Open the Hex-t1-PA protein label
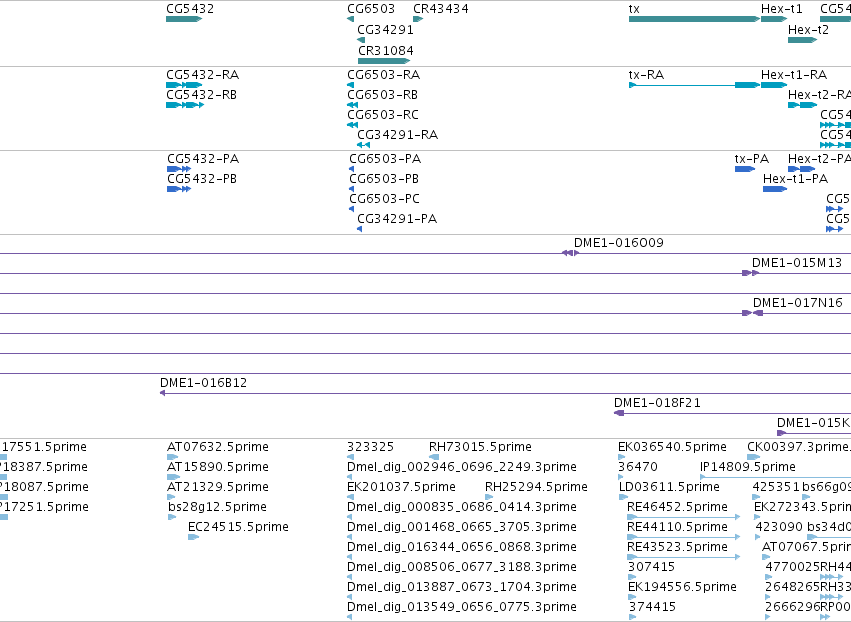 [x=795, y=179]
